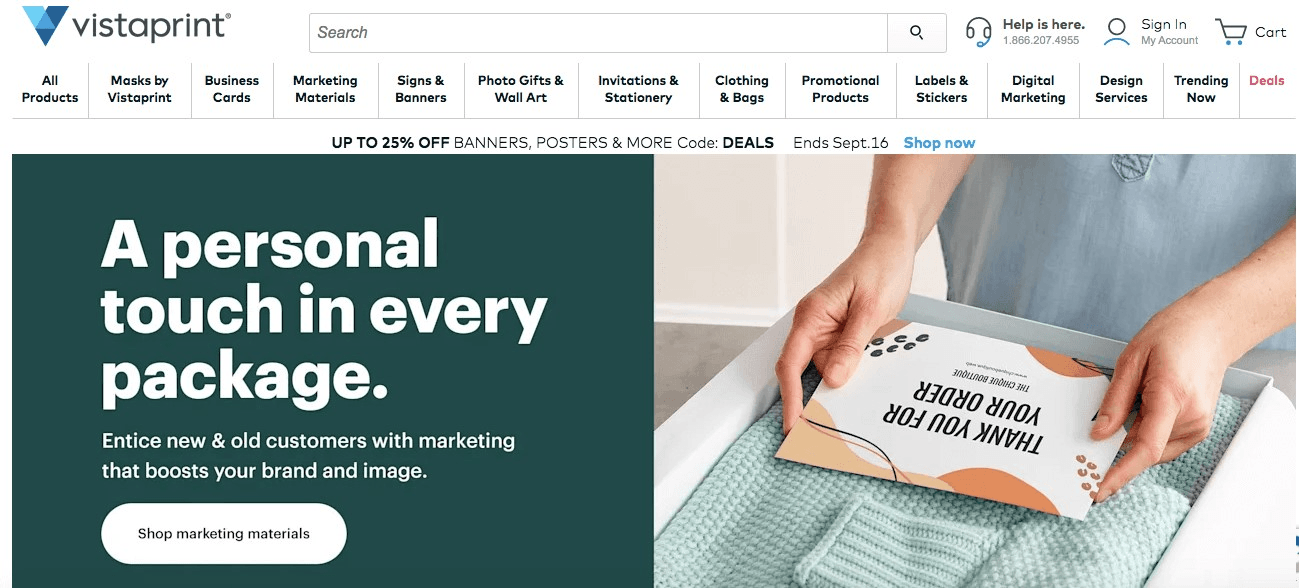
Task: Expand the Signs & Banners menu
Action: tap(421, 89)
